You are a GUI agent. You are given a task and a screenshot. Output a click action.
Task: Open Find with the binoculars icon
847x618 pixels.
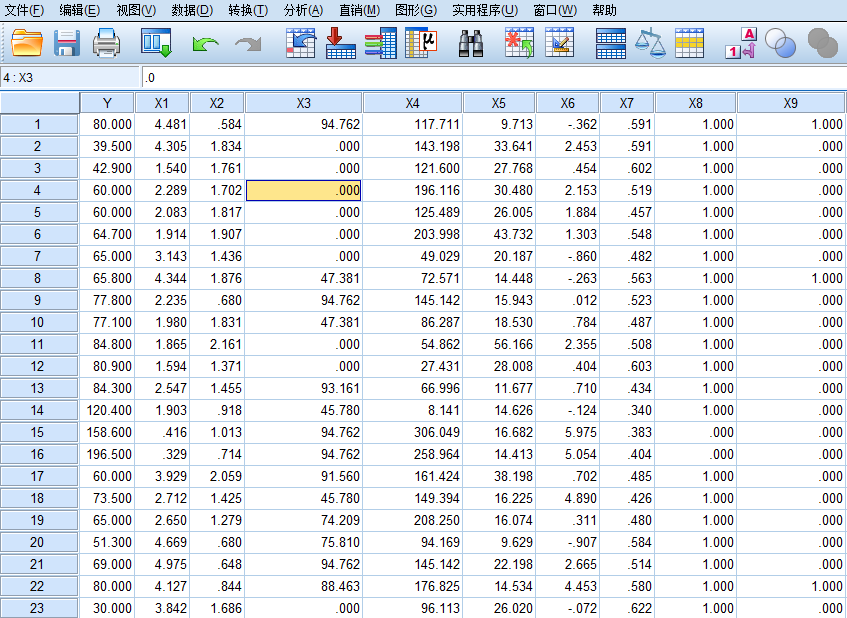[470, 43]
